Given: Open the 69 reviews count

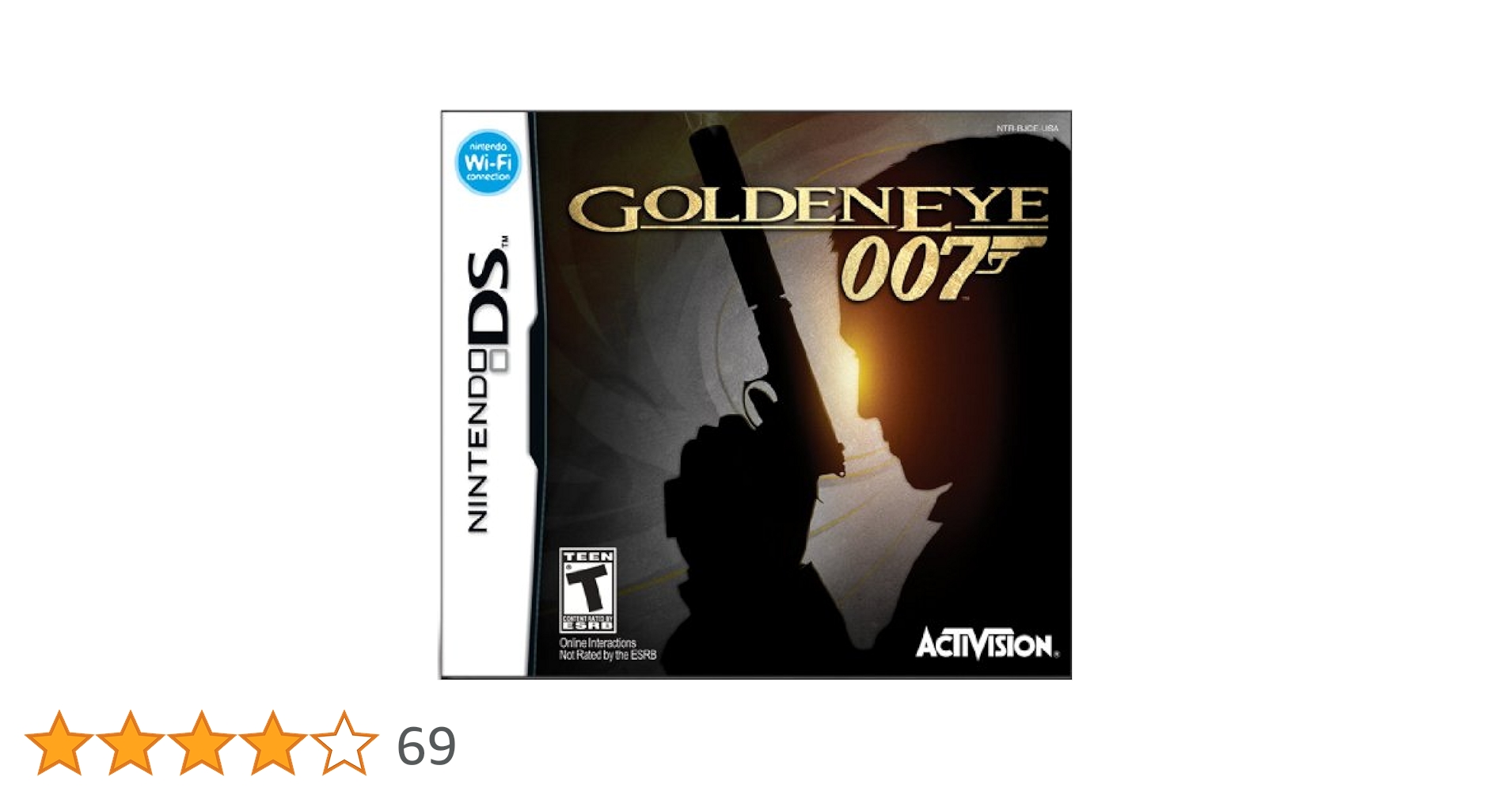Looking at the screenshot, I should 426,746.
